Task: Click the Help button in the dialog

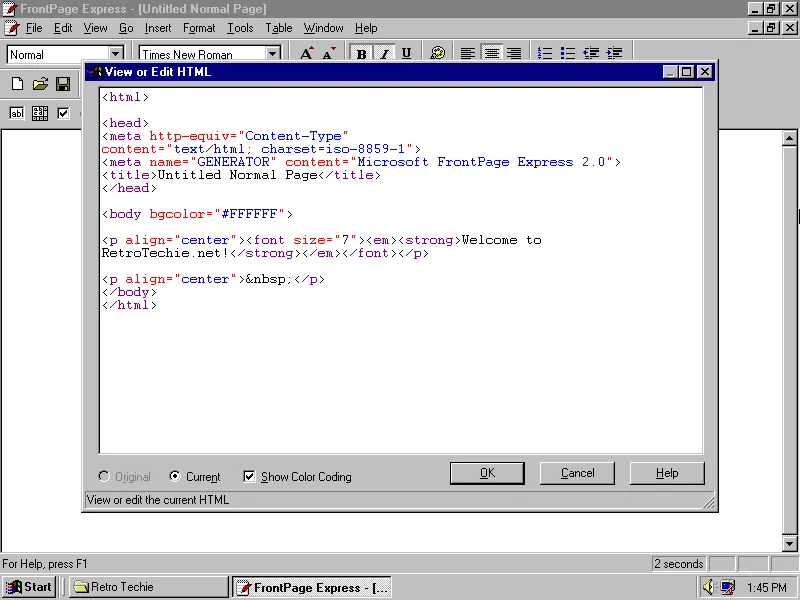Action: point(667,472)
